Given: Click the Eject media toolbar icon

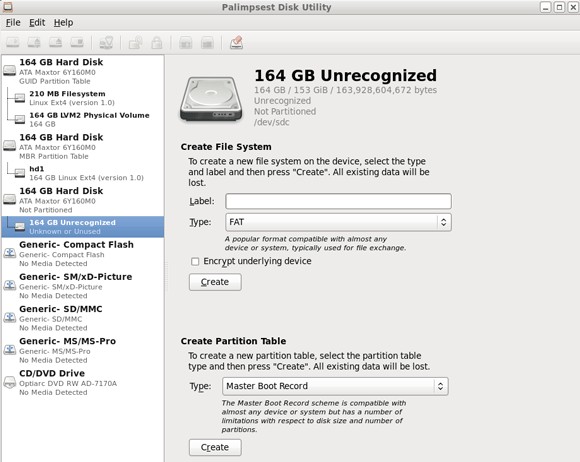Looking at the screenshot, I should click(x=55, y=43).
